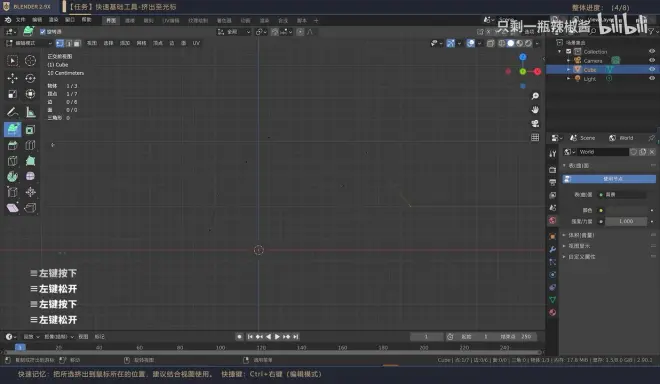Select the Rip Region tool
The image size is (660, 384).
pyautogui.click(x=30, y=208)
